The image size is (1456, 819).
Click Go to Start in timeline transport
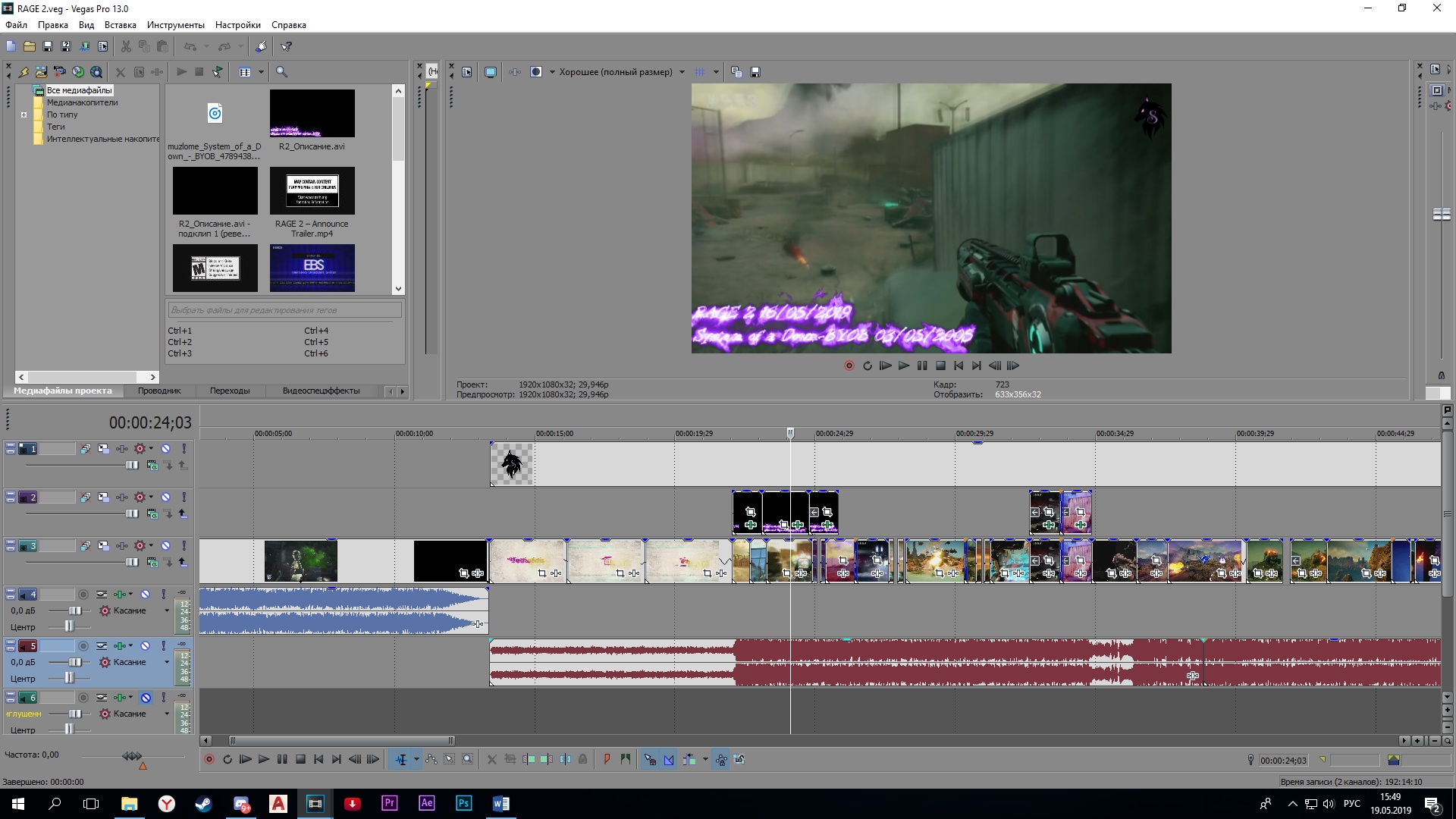point(318,759)
